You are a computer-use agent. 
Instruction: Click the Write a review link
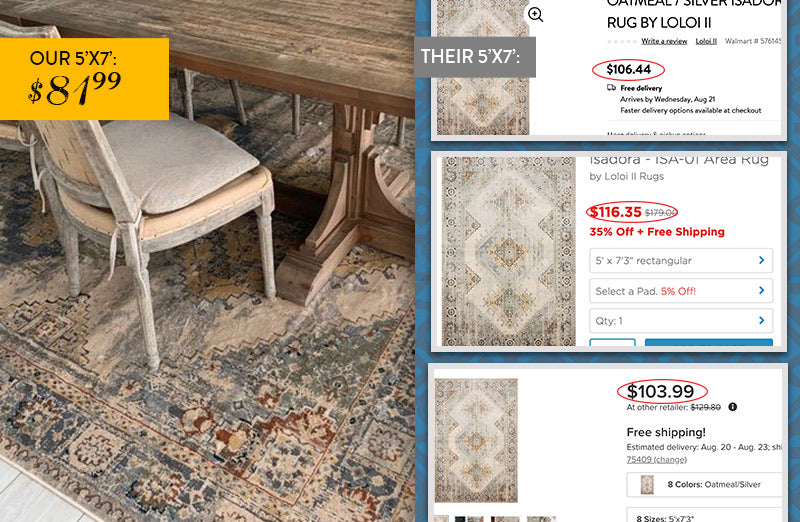664,41
